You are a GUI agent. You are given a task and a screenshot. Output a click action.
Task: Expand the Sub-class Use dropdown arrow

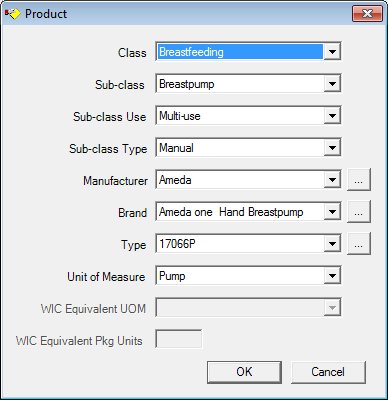pos(332,116)
